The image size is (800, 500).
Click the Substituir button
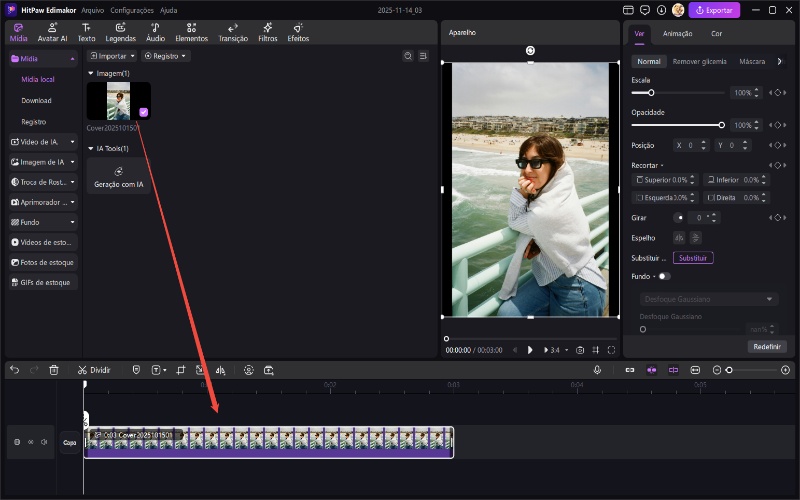(693, 258)
